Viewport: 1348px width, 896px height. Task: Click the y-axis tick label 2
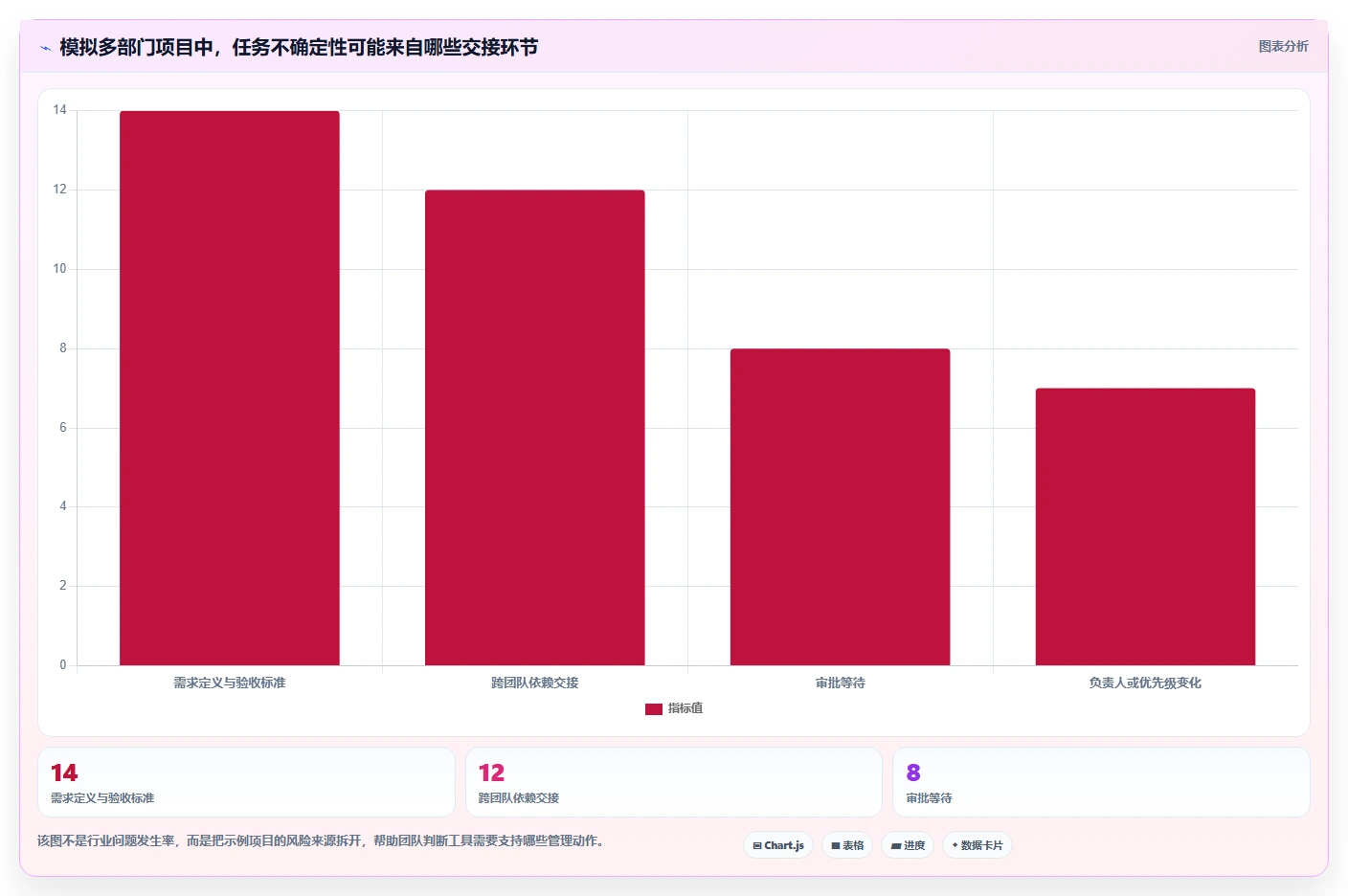pyautogui.click(x=63, y=586)
